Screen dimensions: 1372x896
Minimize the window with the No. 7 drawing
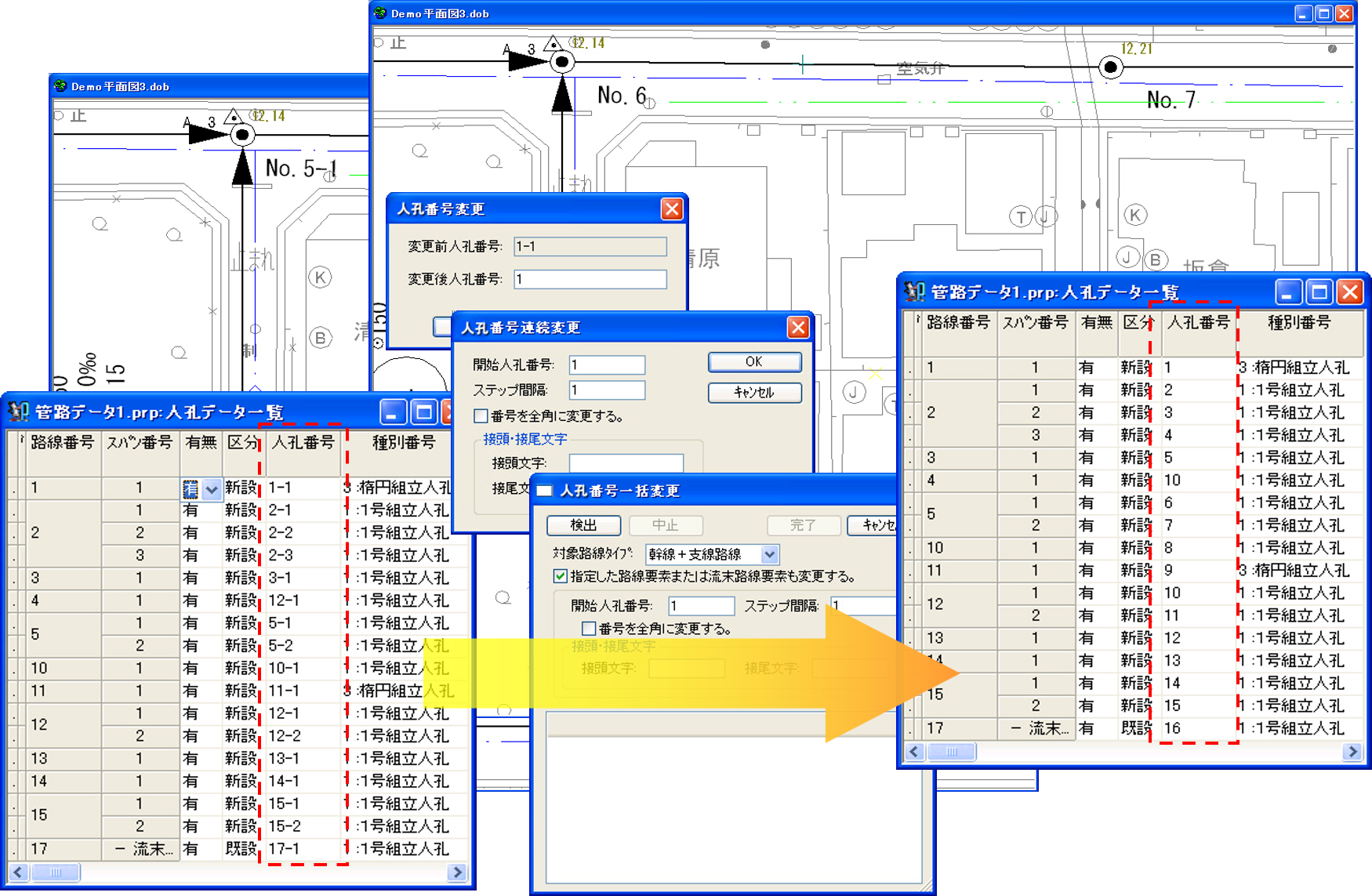pos(1302,14)
